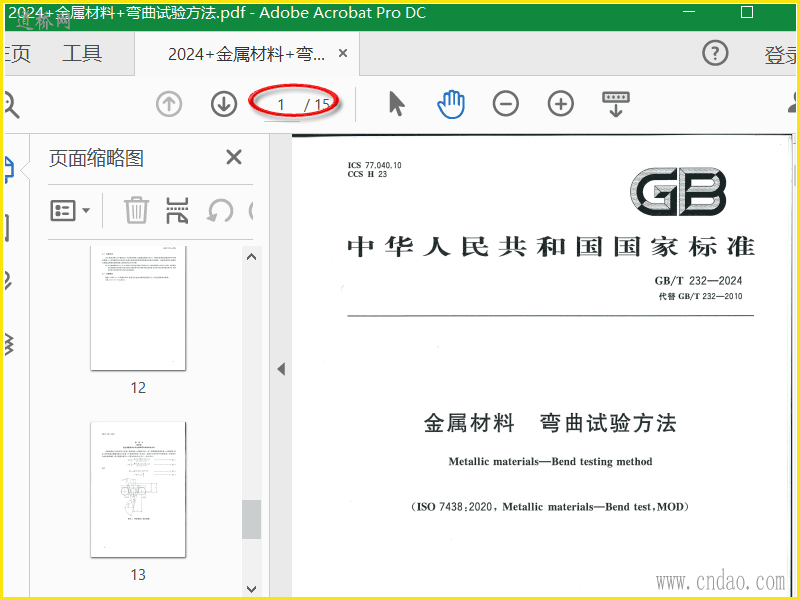Go to previous page with up arrow
Viewport: 800px width, 600px height.
pyautogui.click(x=169, y=104)
